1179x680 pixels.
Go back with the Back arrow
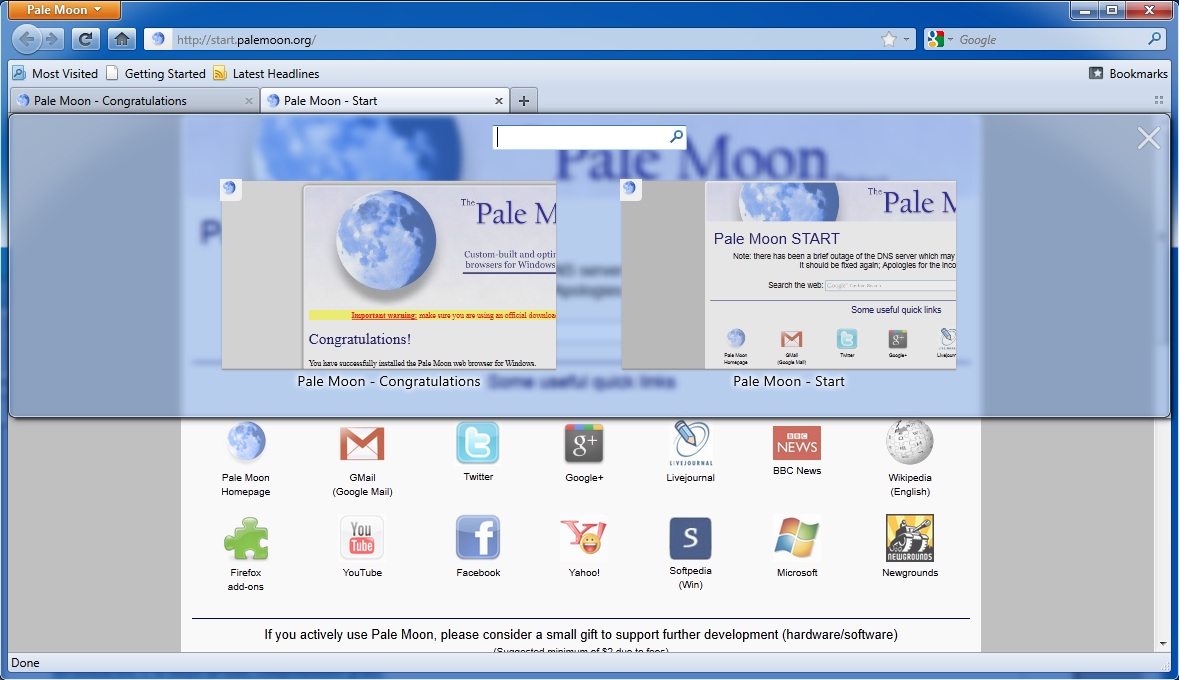[26, 39]
